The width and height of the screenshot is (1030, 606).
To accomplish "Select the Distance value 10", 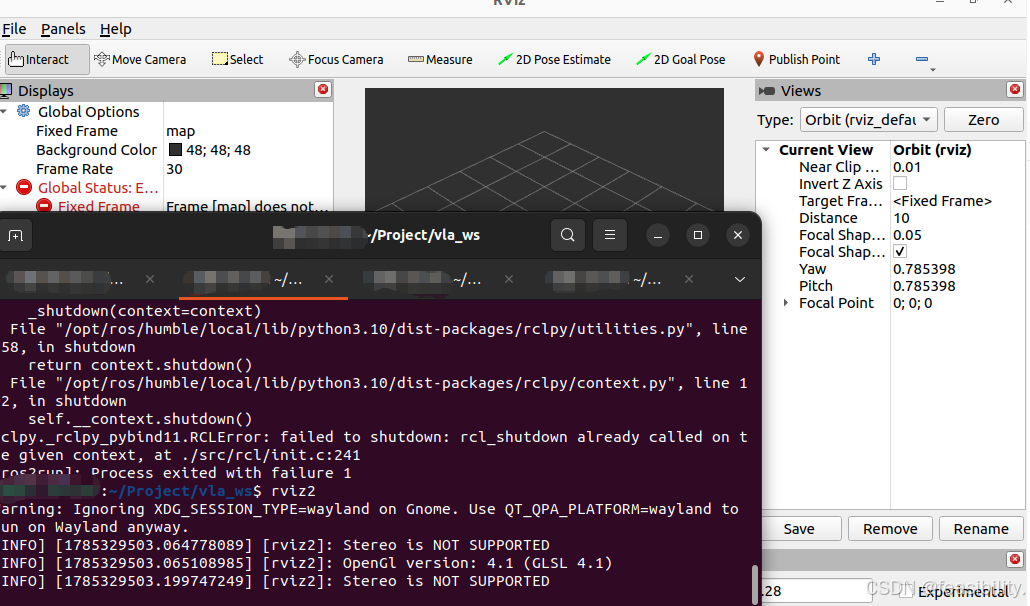I will point(901,218).
